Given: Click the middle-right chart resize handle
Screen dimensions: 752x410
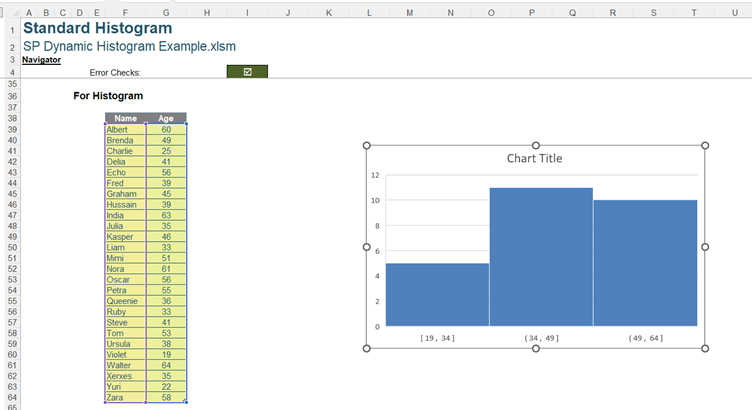Looking at the screenshot, I should tap(706, 247).
